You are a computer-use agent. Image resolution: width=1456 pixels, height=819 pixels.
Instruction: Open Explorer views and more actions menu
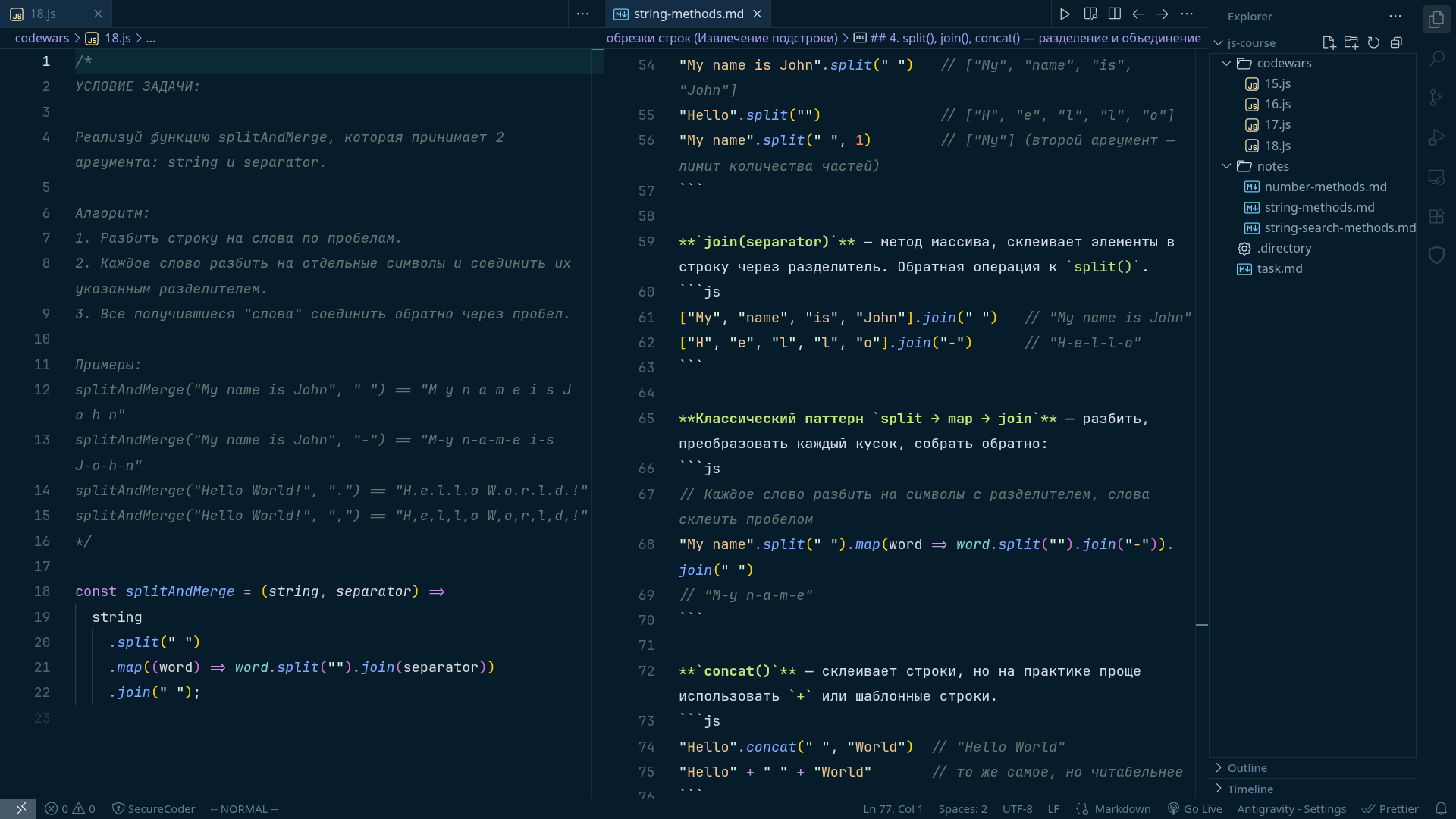[1395, 16]
